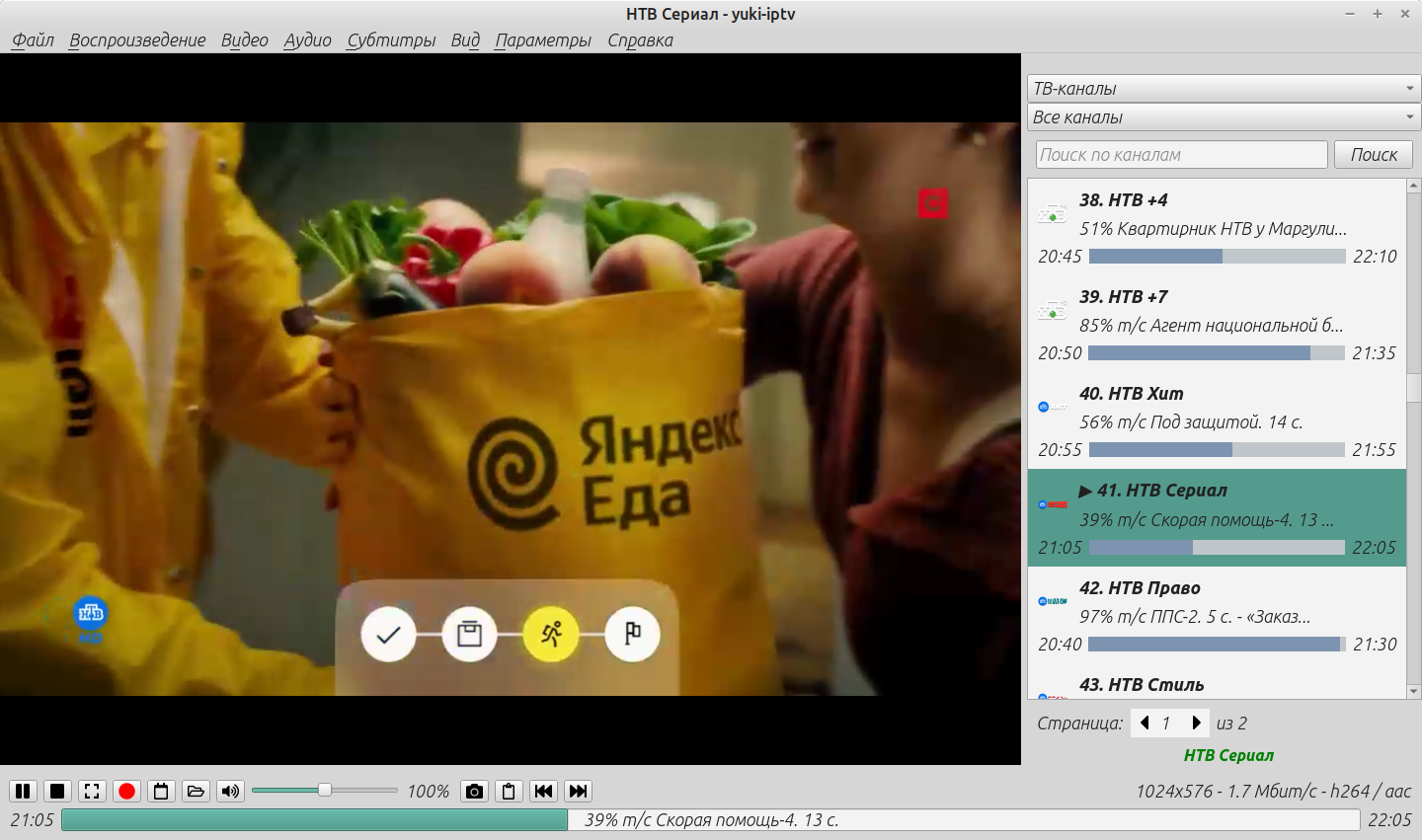The width and height of the screenshot is (1422, 840).
Task: Click the 97% т/с ППС-2 programme text
Action: (1194, 616)
